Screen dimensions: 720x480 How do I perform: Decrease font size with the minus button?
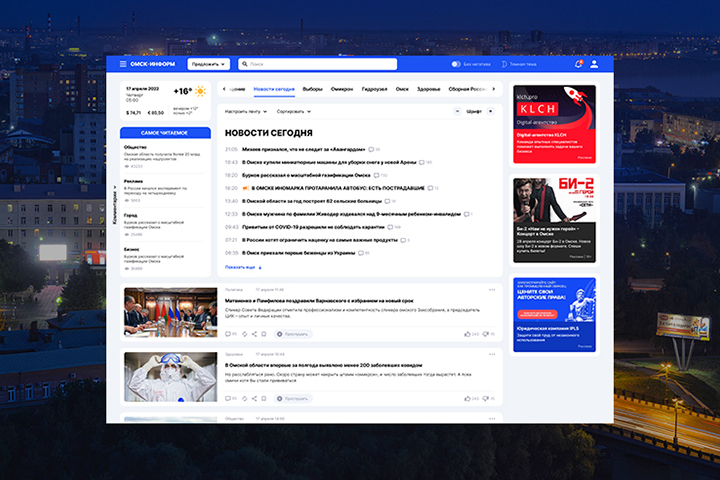[457, 112]
